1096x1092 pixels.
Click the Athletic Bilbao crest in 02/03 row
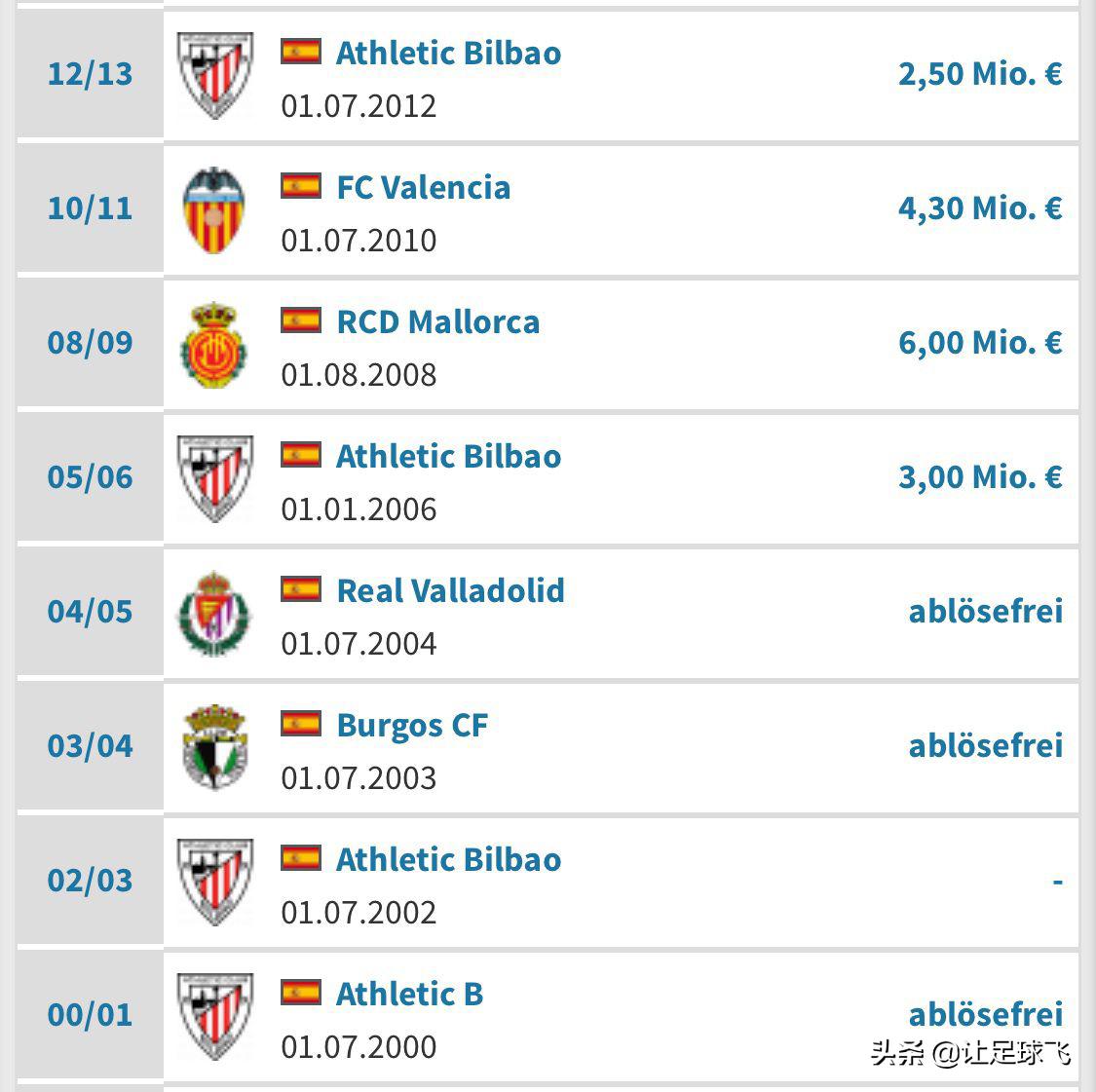point(215,882)
